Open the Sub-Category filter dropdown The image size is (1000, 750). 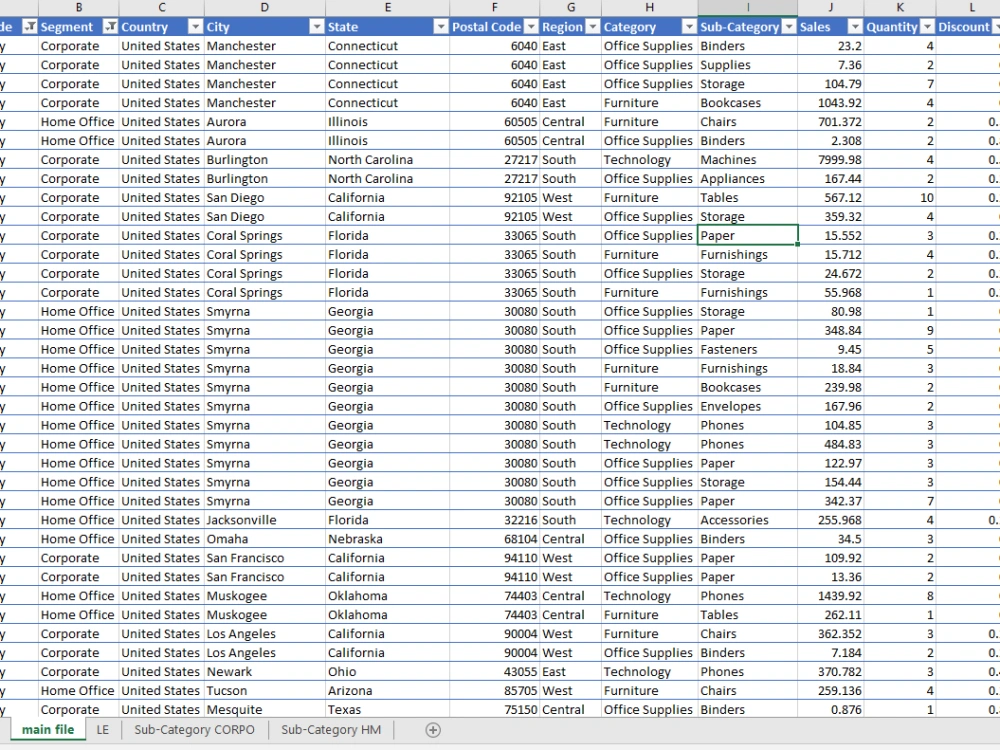tap(790, 27)
